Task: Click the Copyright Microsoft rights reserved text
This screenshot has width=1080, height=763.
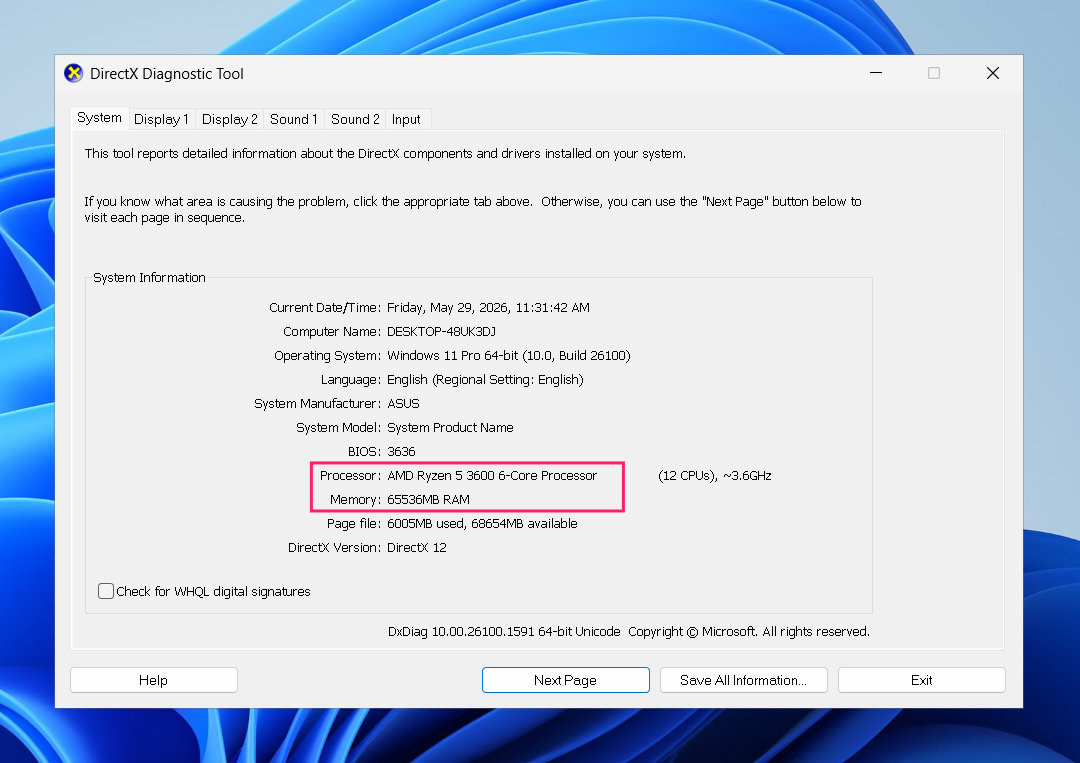Action: [x=749, y=631]
